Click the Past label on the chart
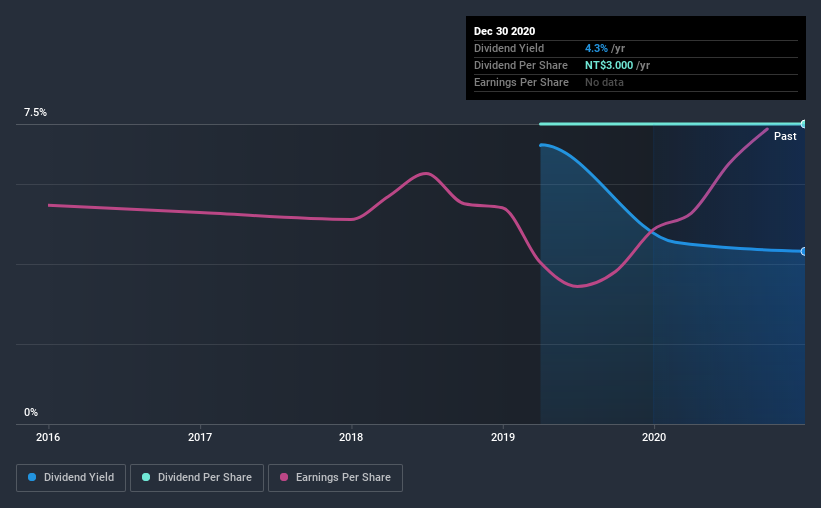The height and width of the screenshot is (508, 821). pos(785,136)
